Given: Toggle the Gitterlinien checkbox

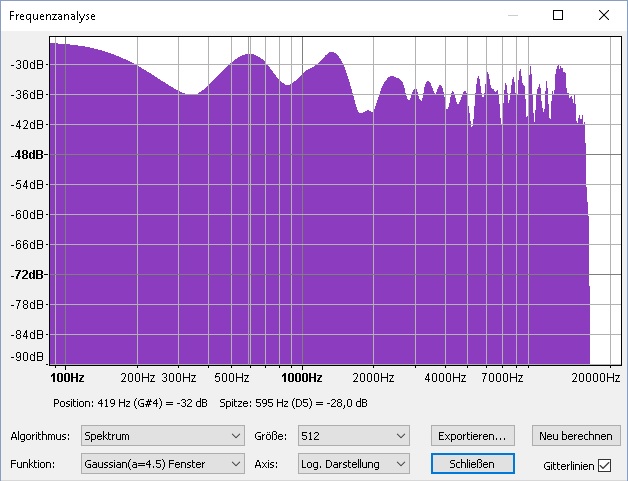Looking at the screenshot, I should coord(604,465).
